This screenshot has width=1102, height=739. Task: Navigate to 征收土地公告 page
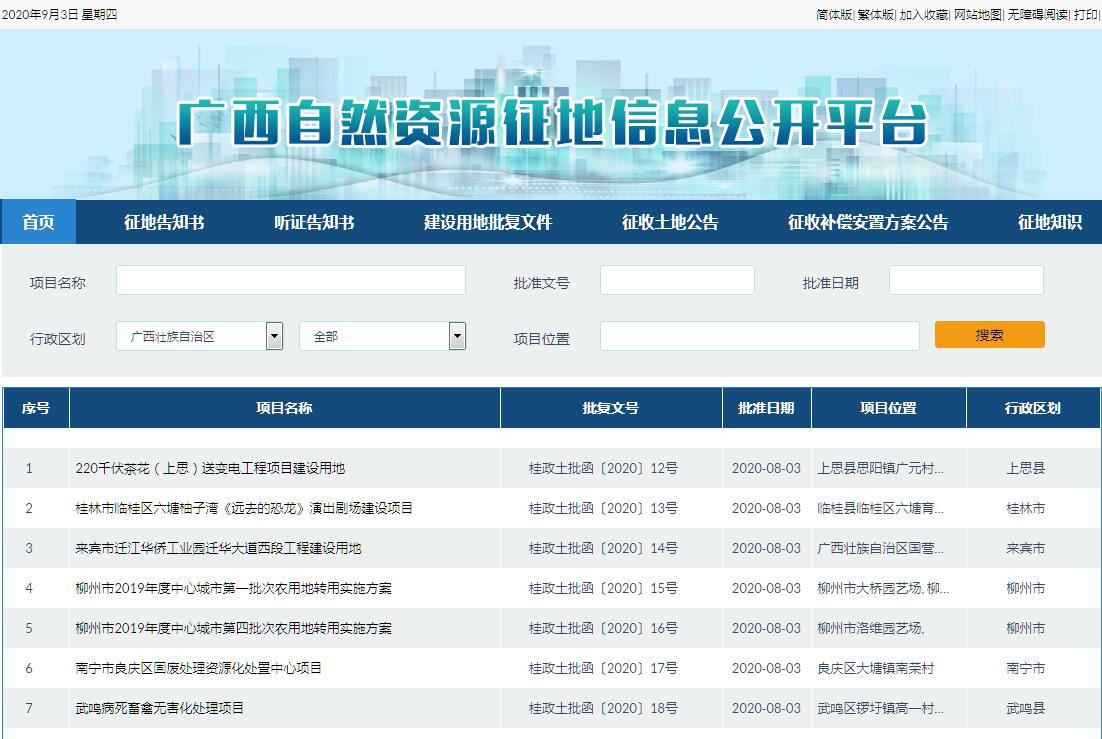pos(670,222)
